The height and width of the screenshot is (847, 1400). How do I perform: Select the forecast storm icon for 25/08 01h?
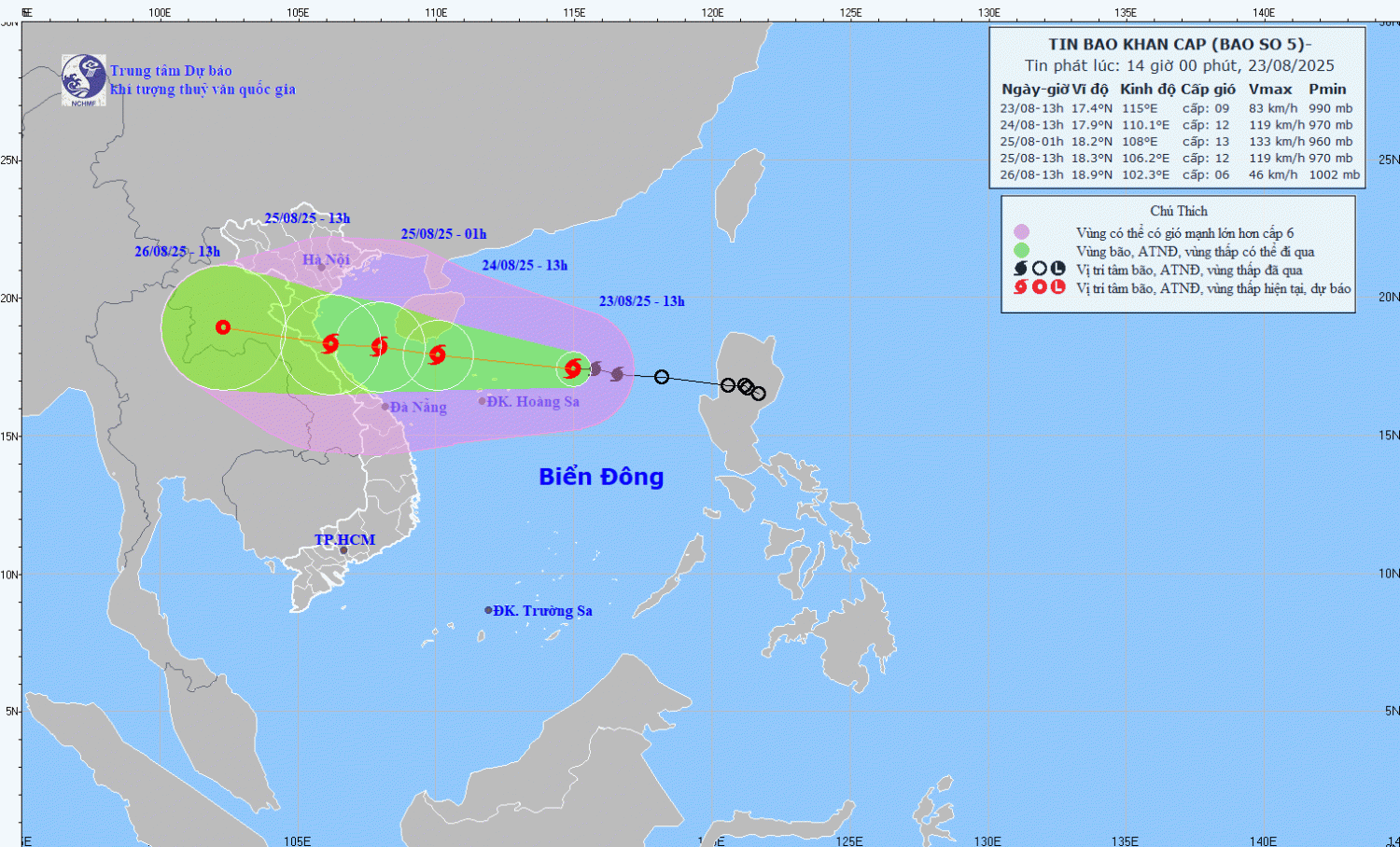coord(379,347)
